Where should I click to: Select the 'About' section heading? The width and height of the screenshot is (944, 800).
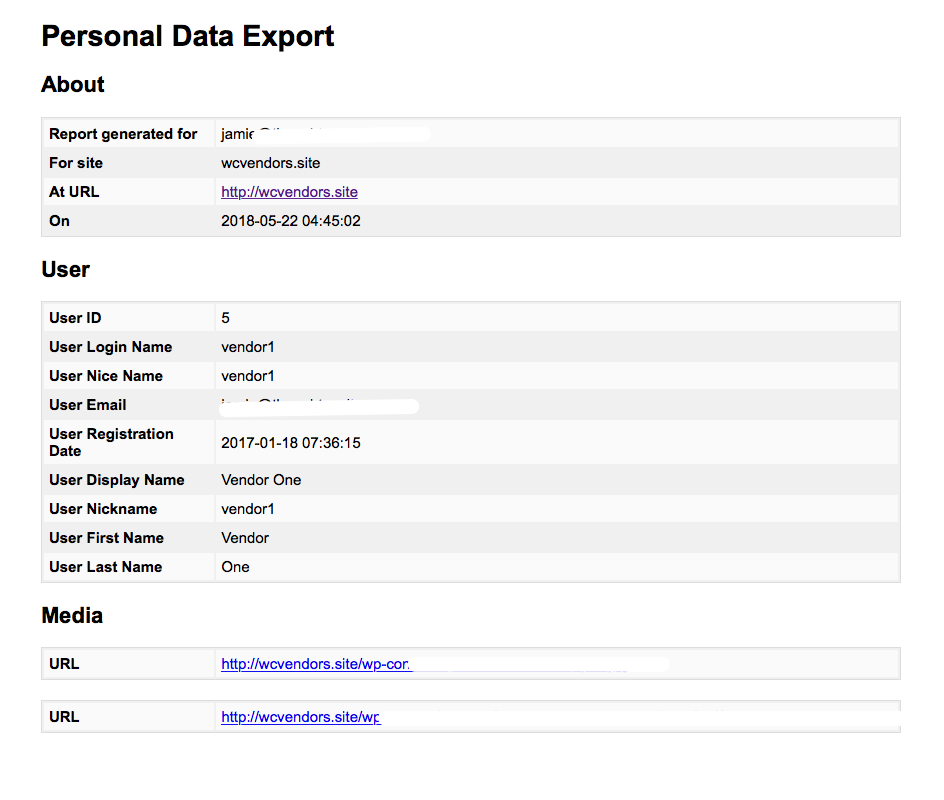[x=72, y=84]
